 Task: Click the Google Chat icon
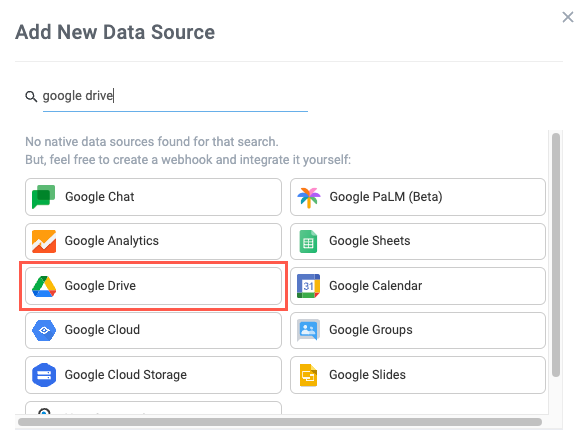[44, 197]
